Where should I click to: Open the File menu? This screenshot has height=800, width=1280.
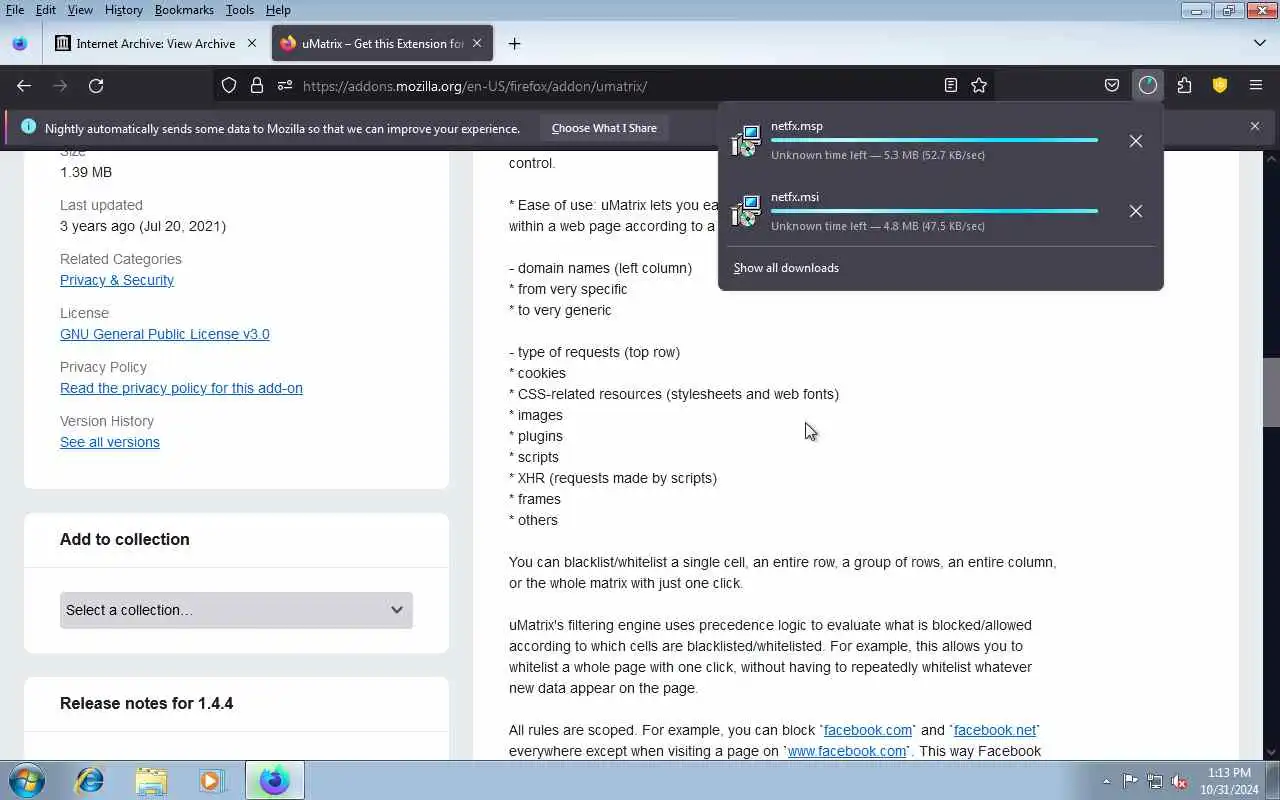point(15,10)
